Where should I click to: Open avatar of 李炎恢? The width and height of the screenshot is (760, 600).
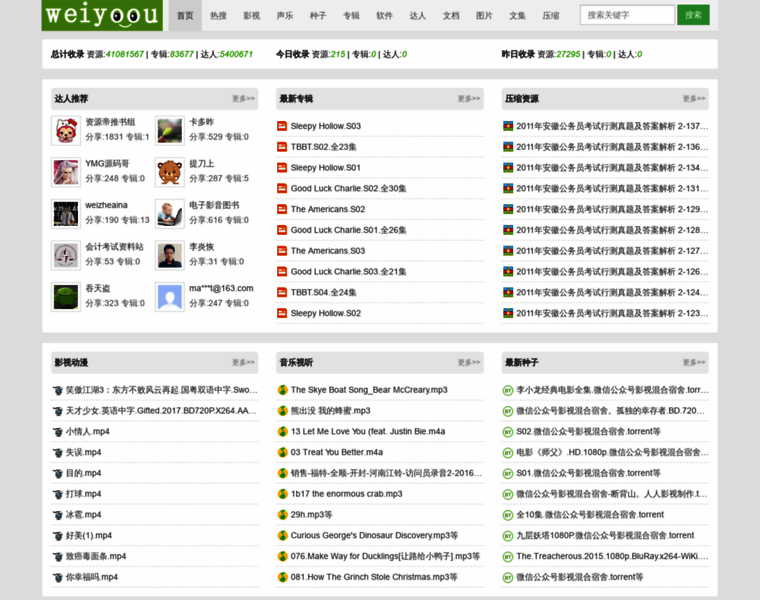click(x=170, y=255)
